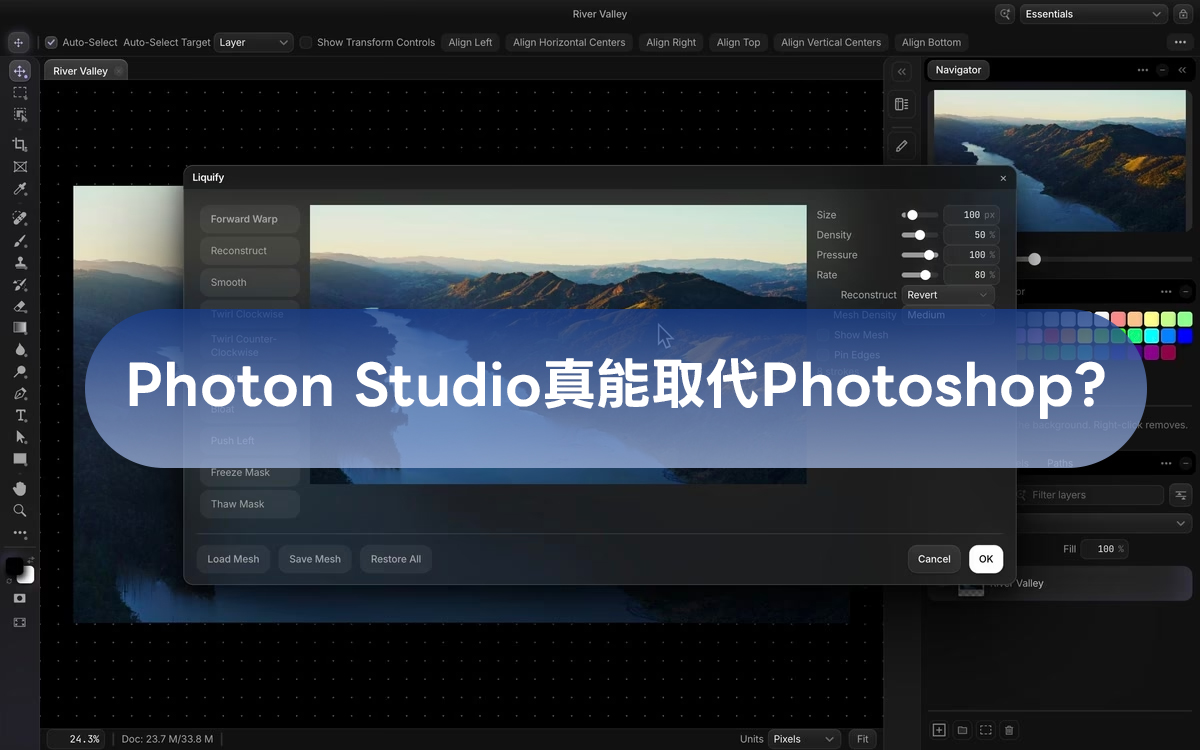This screenshot has width=1200, height=750.
Task: Toggle Quick Mask mode icon
Action: tap(20, 598)
